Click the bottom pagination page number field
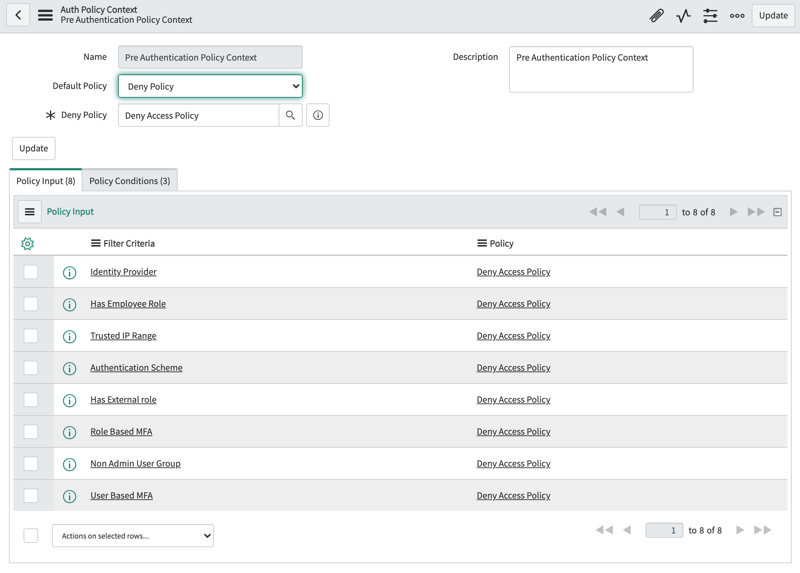This screenshot has height=573, width=800. pyautogui.click(x=664, y=530)
